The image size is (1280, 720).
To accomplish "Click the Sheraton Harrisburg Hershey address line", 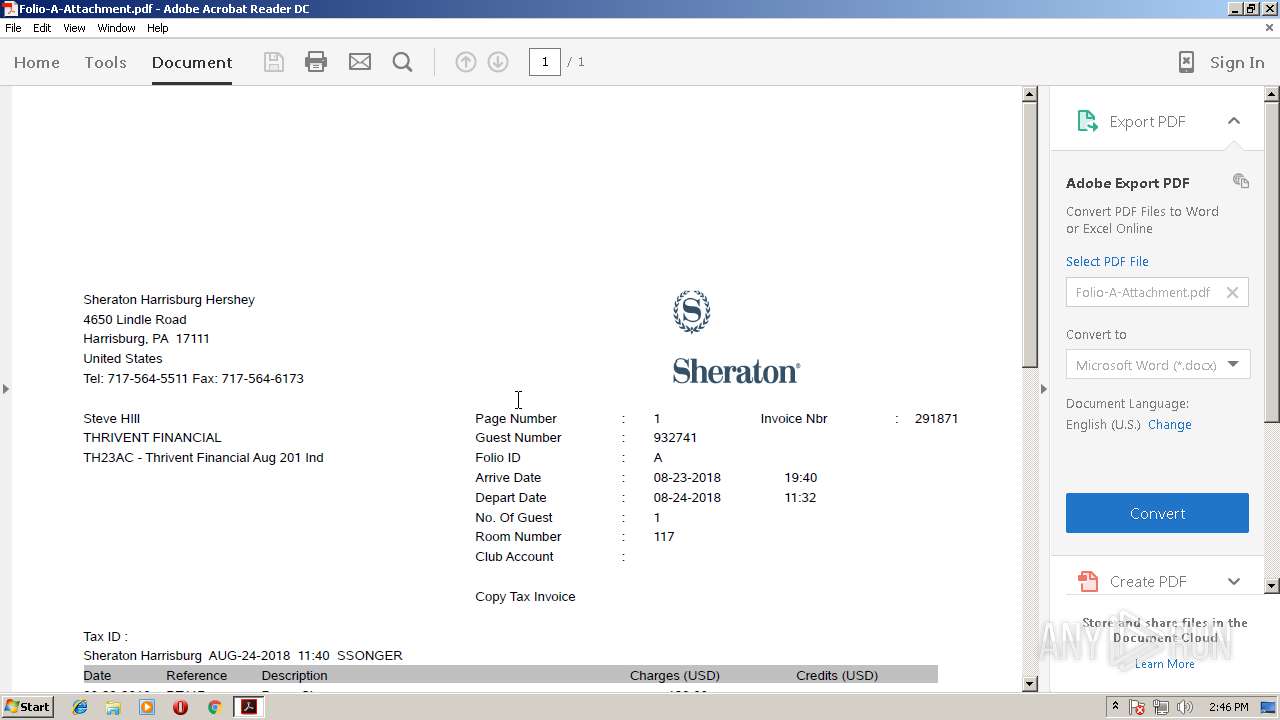I will coord(169,299).
